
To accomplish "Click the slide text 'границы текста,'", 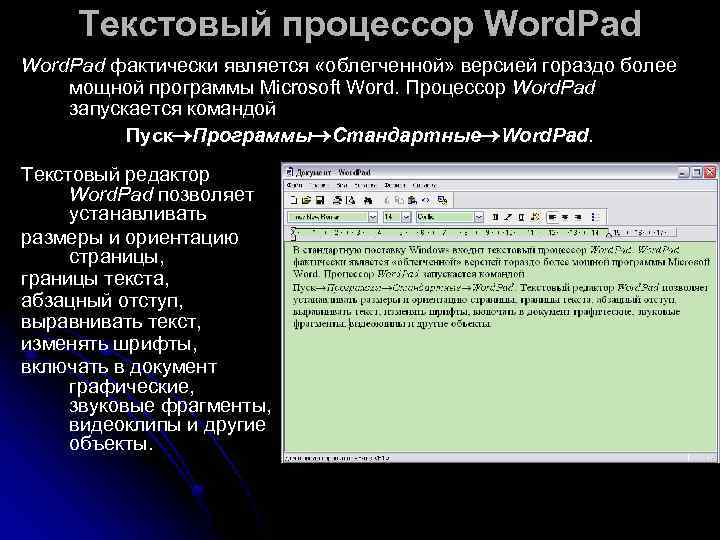I will (95, 279).
